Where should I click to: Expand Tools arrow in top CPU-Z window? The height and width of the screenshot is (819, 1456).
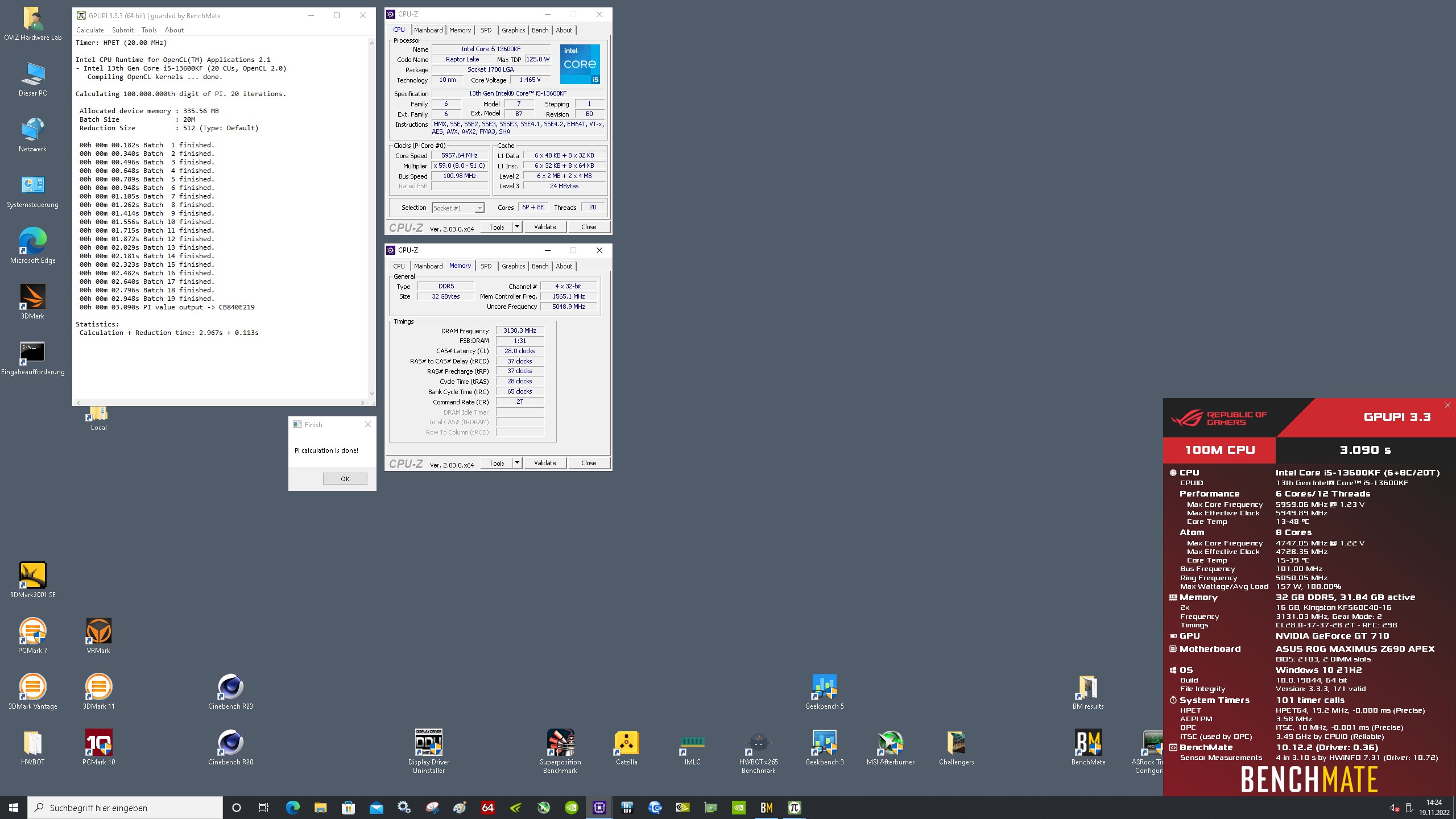[517, 227]
